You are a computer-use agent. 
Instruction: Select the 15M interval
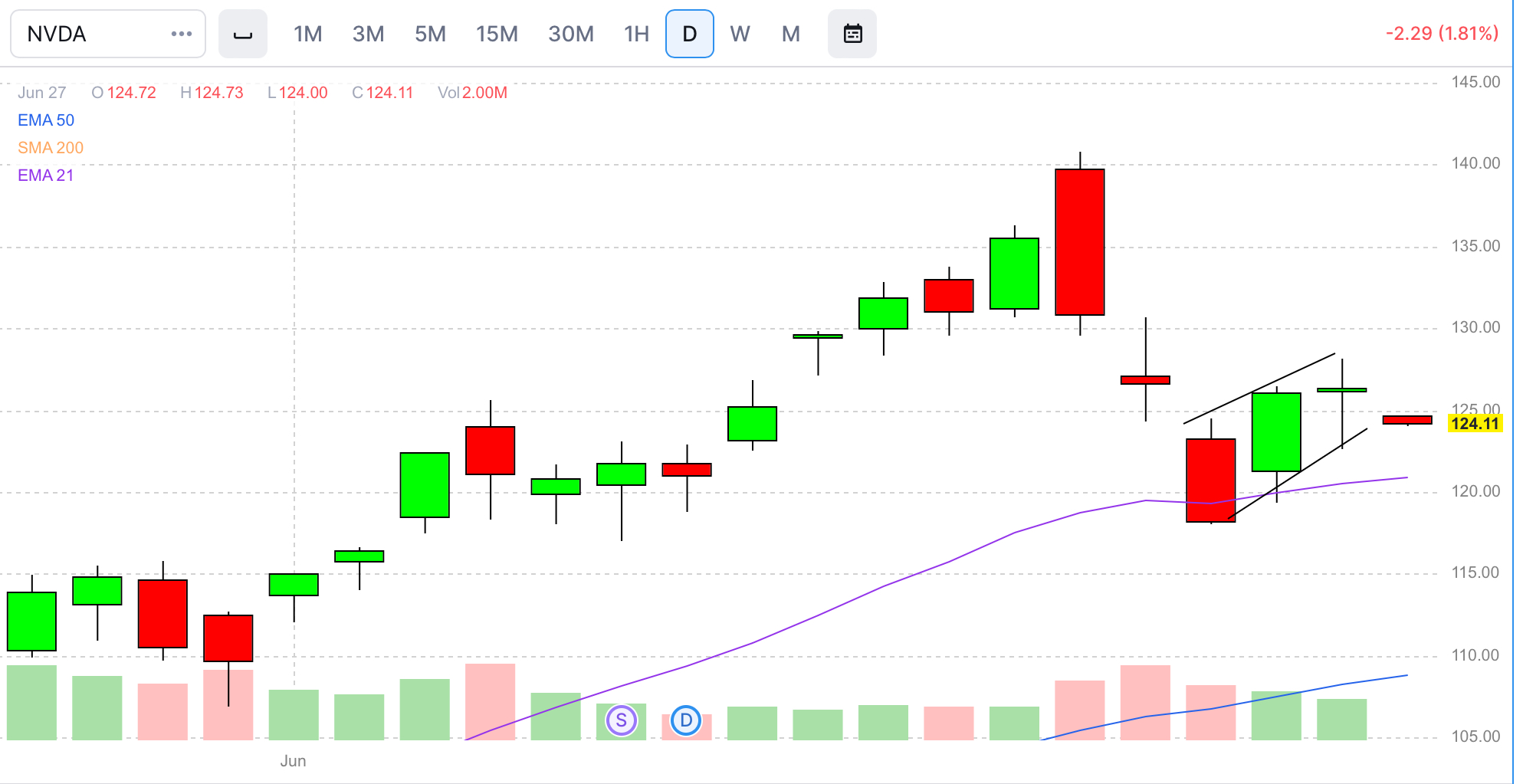(496, 34)
